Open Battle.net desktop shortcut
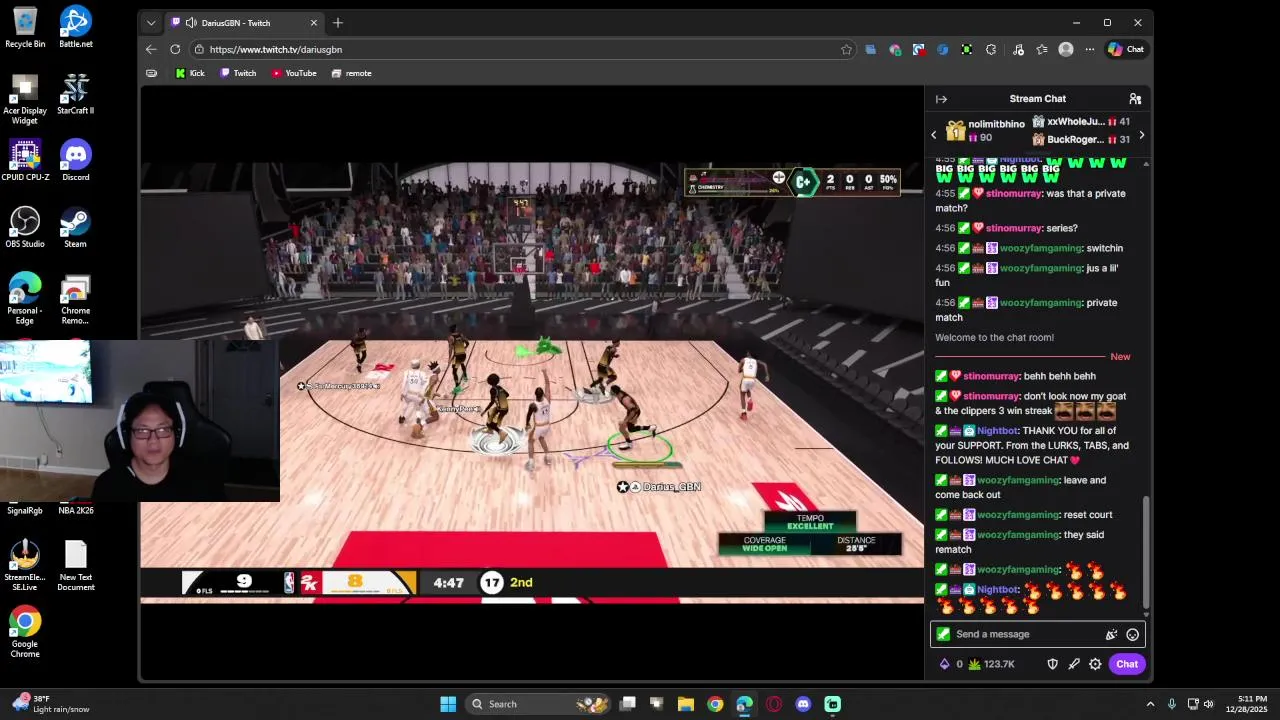 pos(76,27)
